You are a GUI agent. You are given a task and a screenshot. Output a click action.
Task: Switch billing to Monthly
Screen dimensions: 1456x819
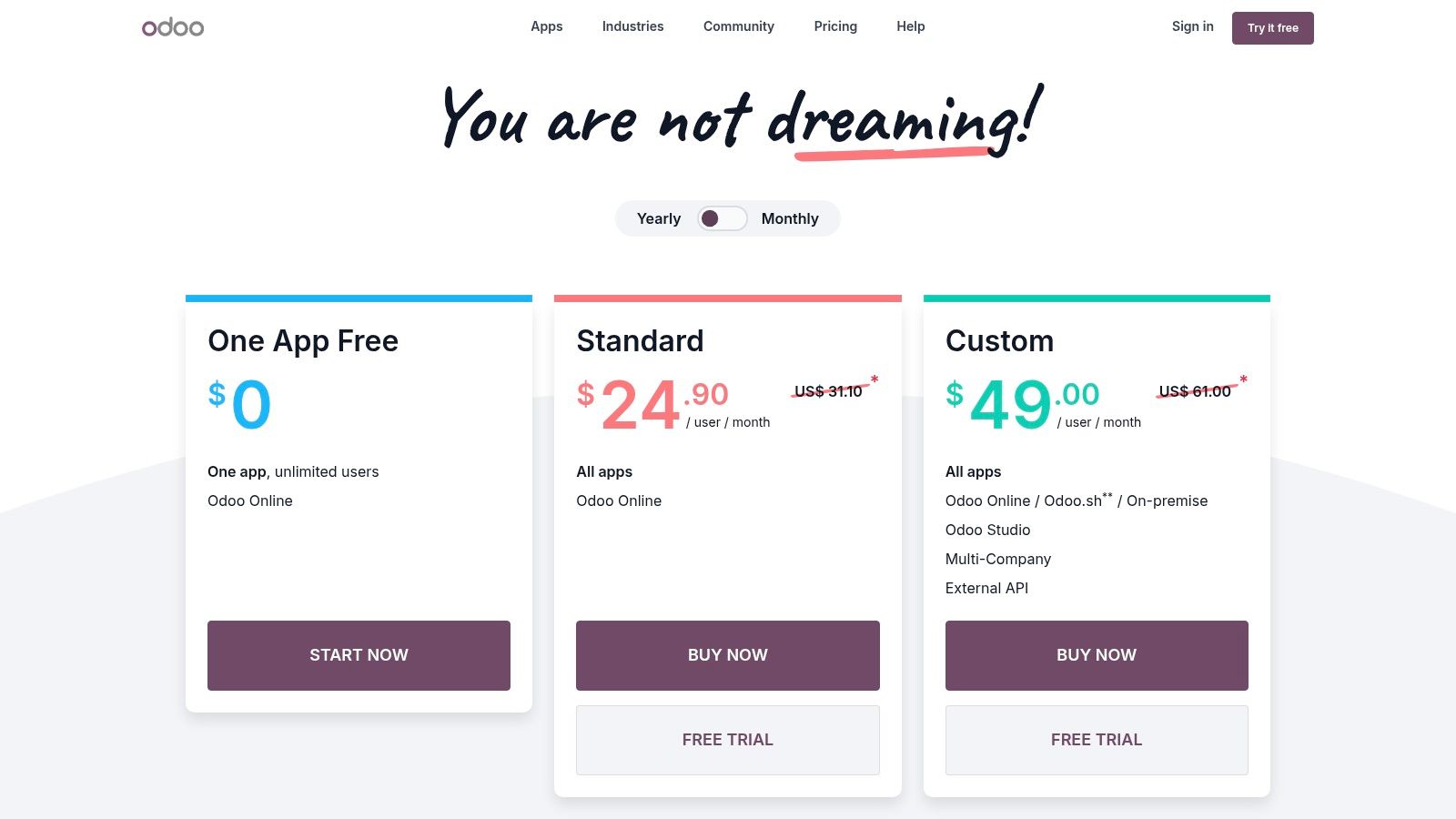pyautogui.click(x=790, y=218)
